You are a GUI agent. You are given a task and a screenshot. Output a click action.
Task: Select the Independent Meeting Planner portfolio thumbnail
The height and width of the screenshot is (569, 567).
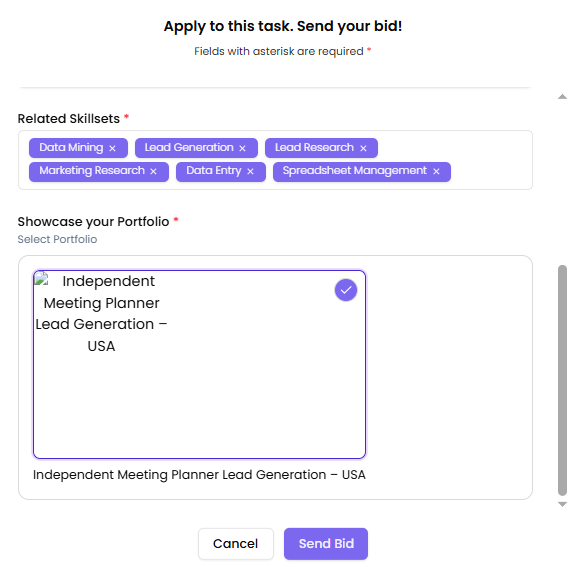[199, 364]
